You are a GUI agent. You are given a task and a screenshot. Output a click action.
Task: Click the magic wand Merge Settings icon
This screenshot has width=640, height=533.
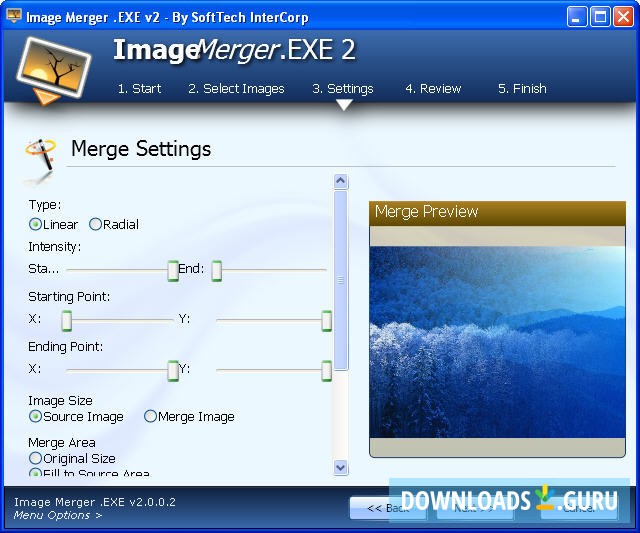pos(40,158)
